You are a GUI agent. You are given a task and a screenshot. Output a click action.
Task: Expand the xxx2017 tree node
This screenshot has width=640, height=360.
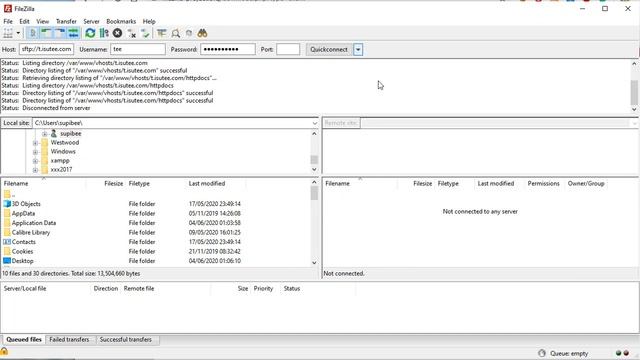click(x=36, y=170)
